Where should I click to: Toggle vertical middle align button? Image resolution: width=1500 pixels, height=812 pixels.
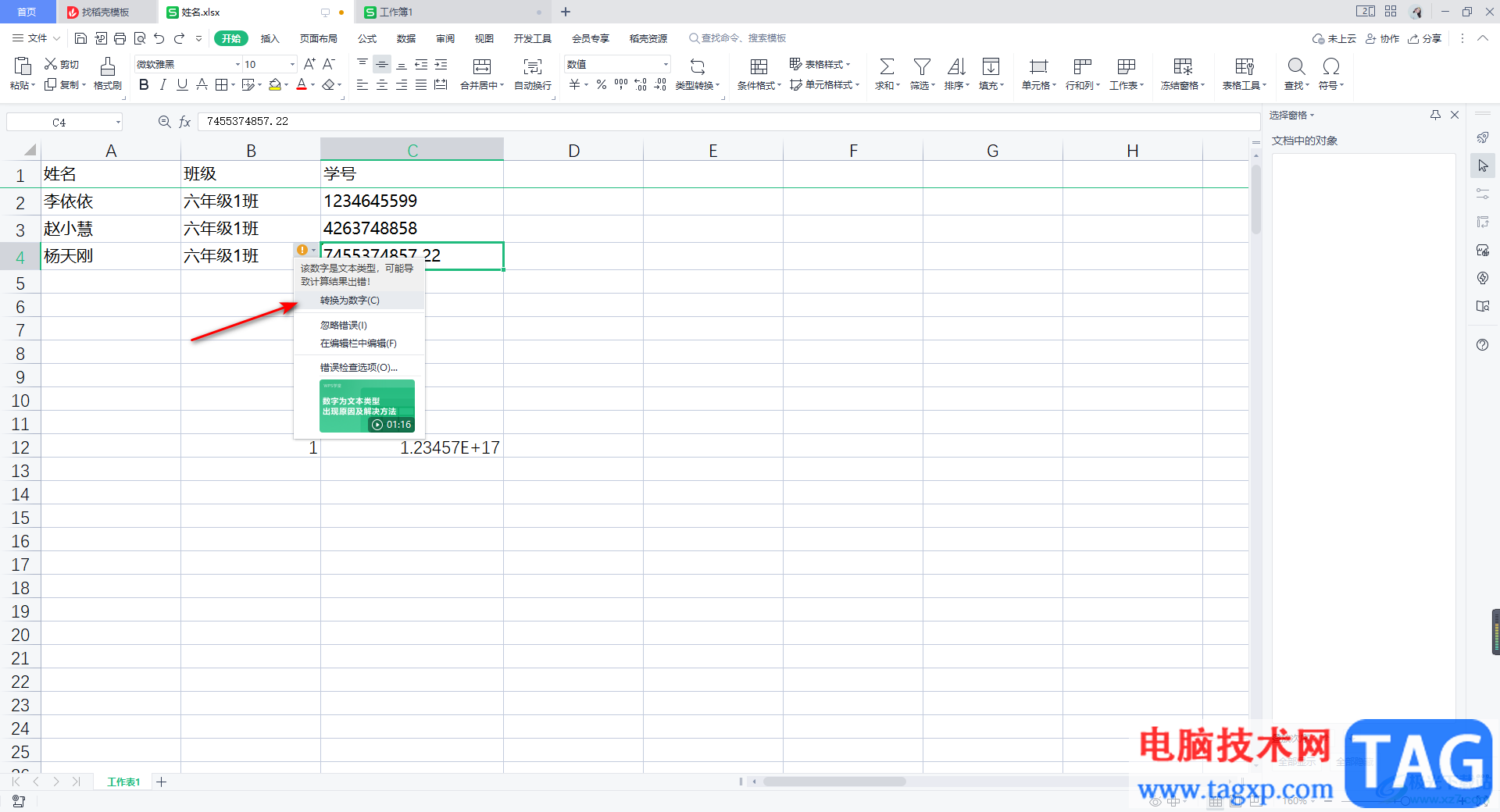[x=382, y=64]
